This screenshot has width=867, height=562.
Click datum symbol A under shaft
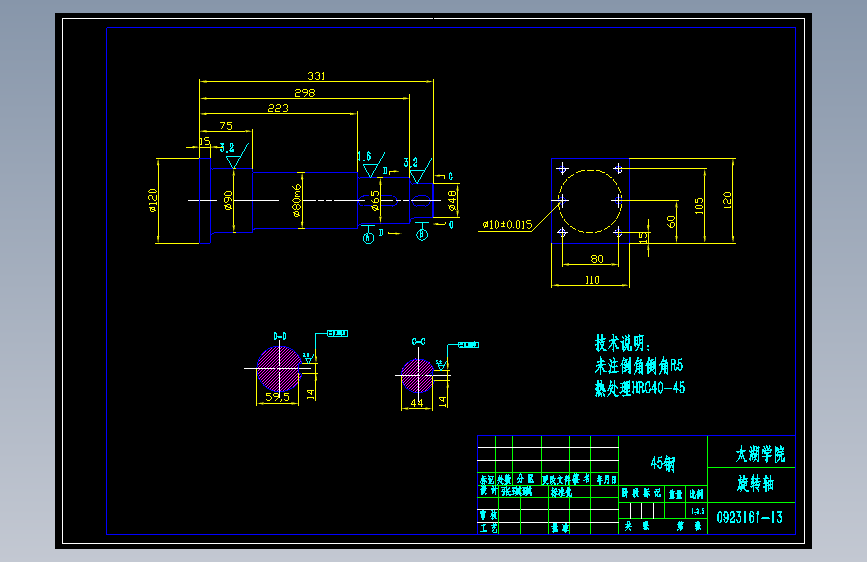pyautogui.click(x=368, y=235)
